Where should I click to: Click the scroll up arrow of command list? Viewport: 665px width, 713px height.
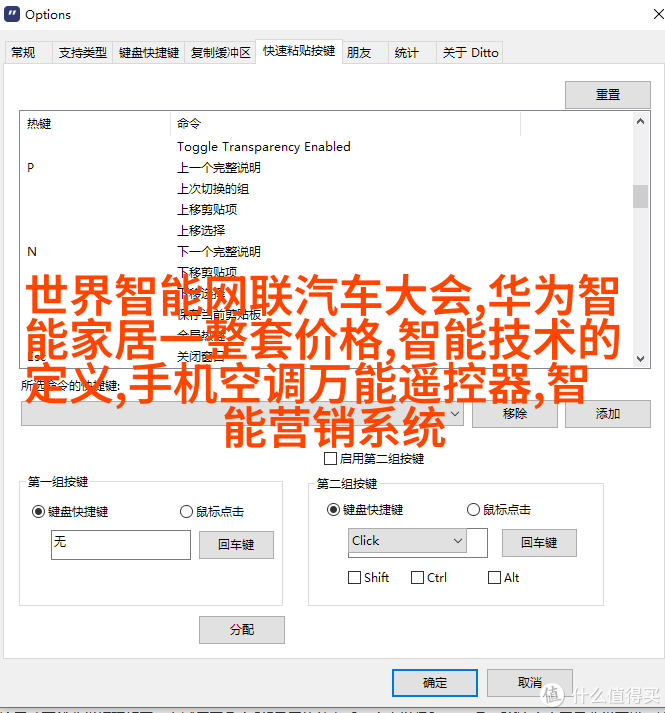pos(640,121)
